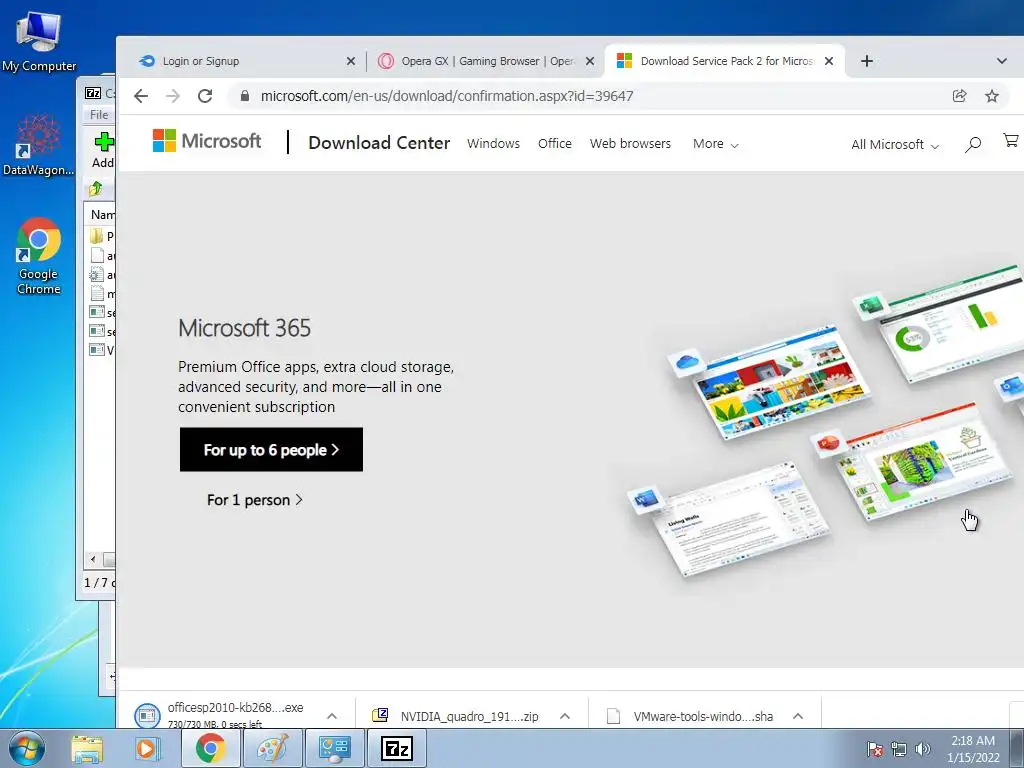
Task: Click the Control Panel taskbar button
Action: 334,748
